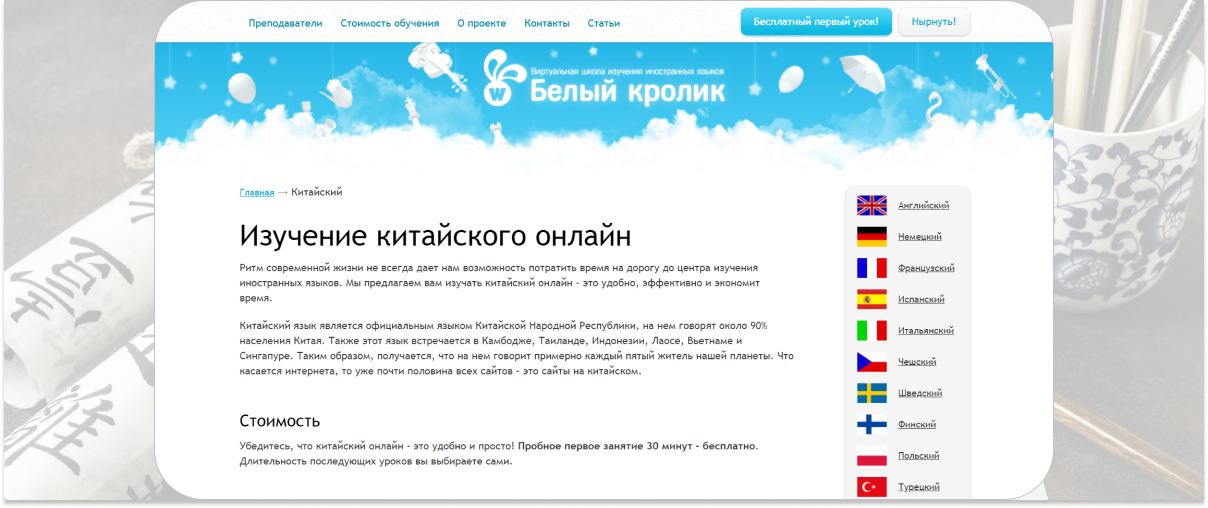Screen dimensions: 1208x508
Task: Click the Finnish flag icon
Action: pyautogui.click(x=871, y=424)
